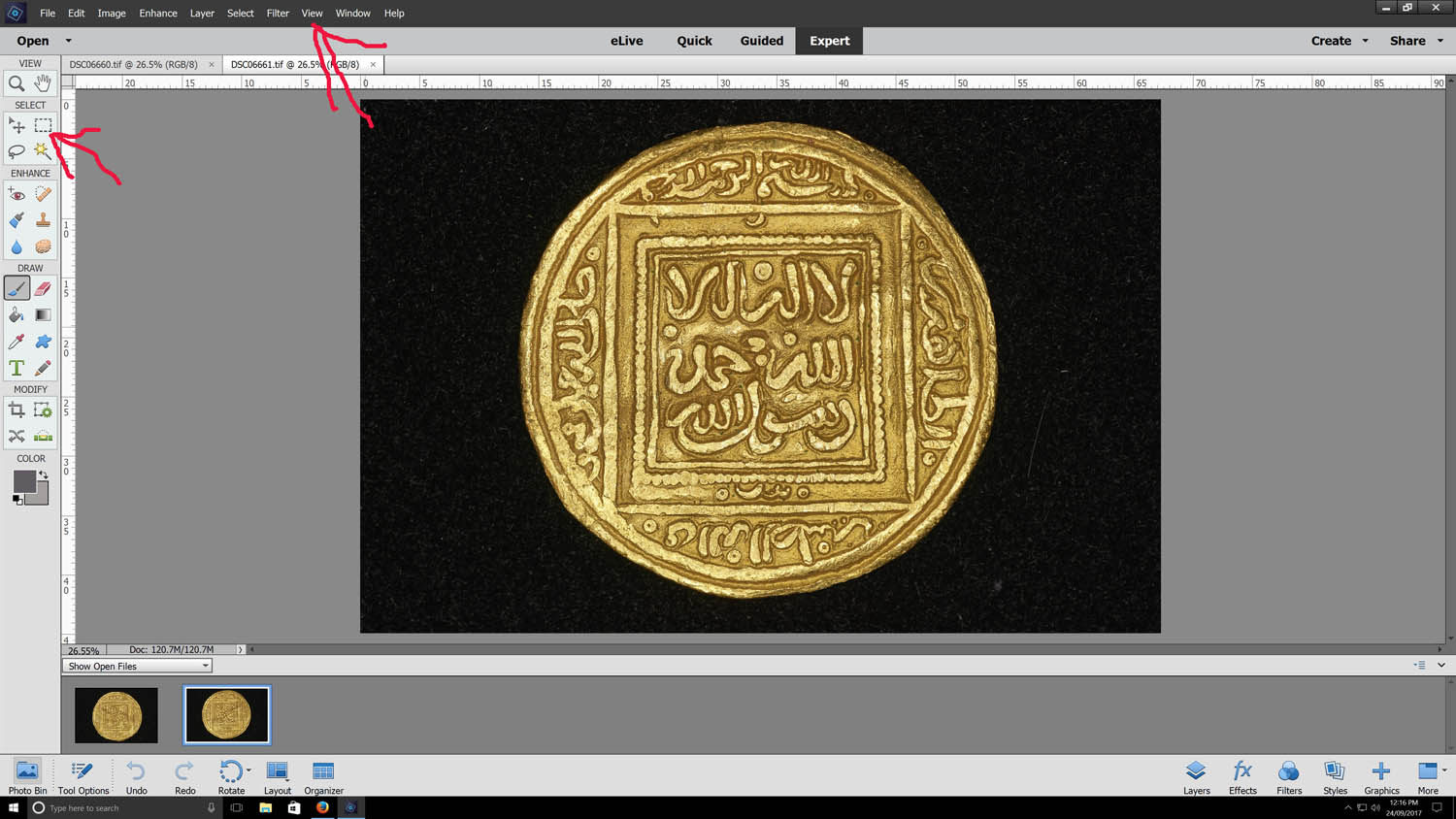Select the Straighten tool
This screenshot has width=1456, height=819.
43,436
